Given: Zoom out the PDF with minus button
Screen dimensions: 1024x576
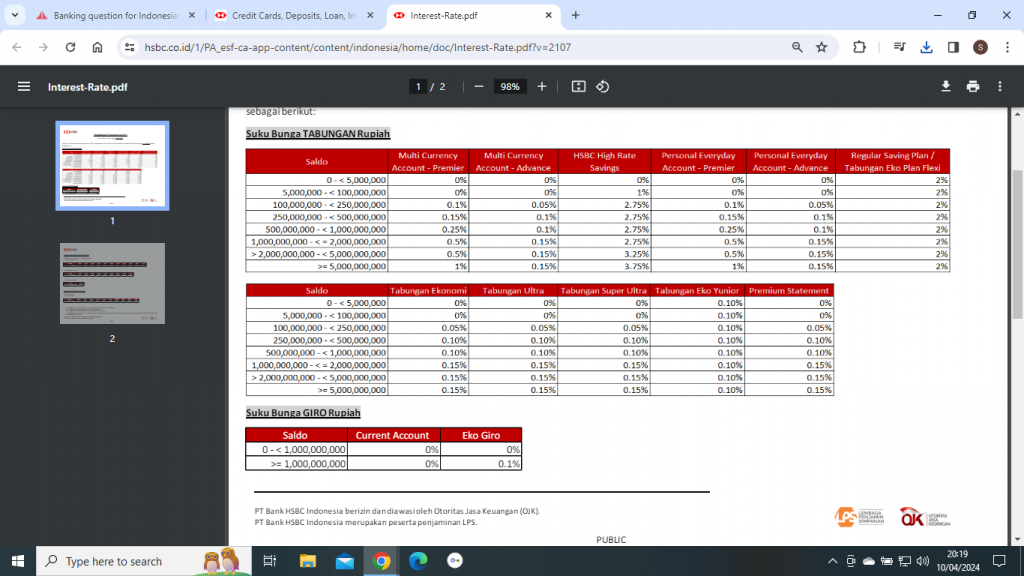Looking at the screenshot, I should (479, 86).
